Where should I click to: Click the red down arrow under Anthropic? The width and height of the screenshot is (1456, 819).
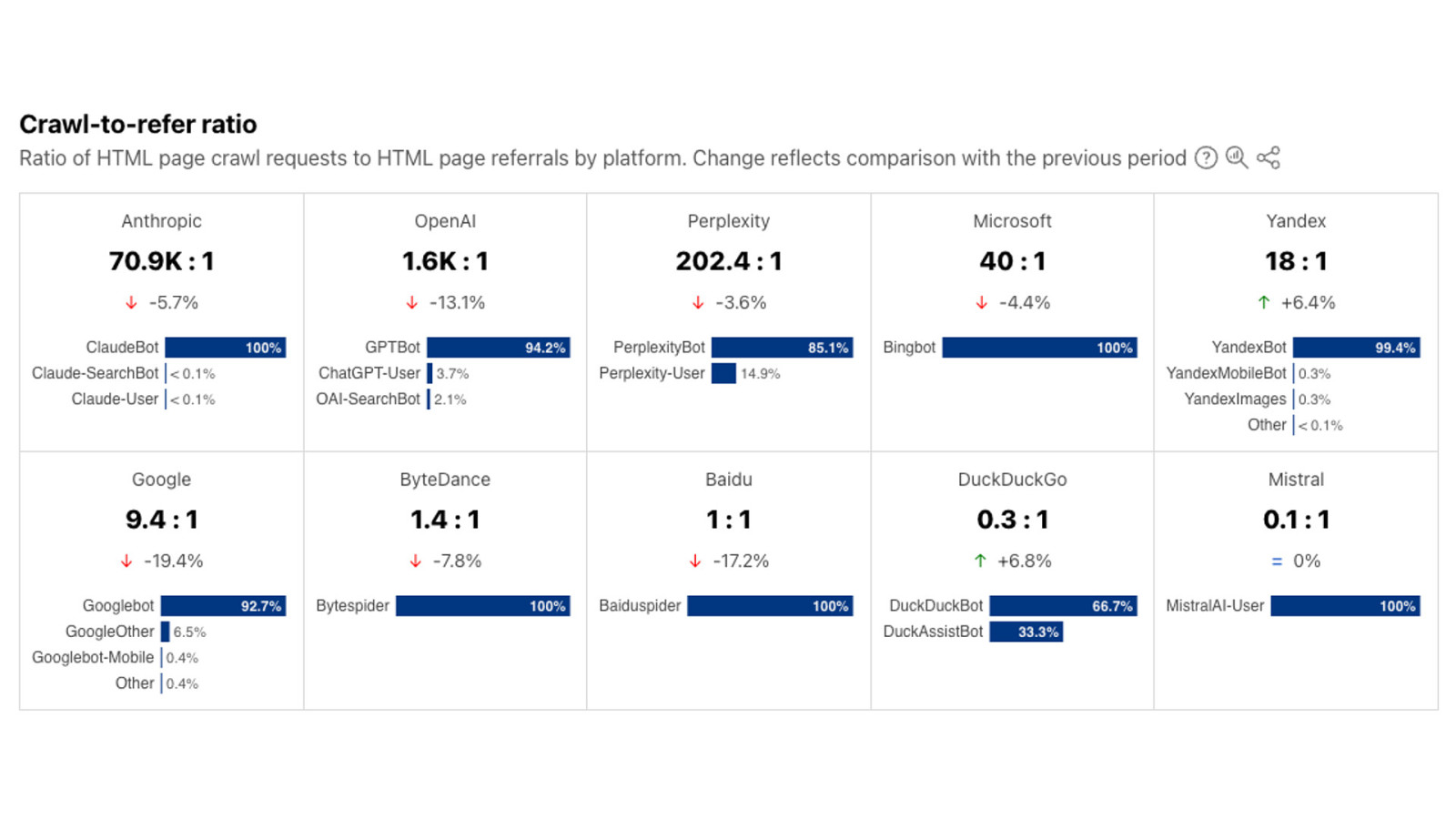click(131, 302)
